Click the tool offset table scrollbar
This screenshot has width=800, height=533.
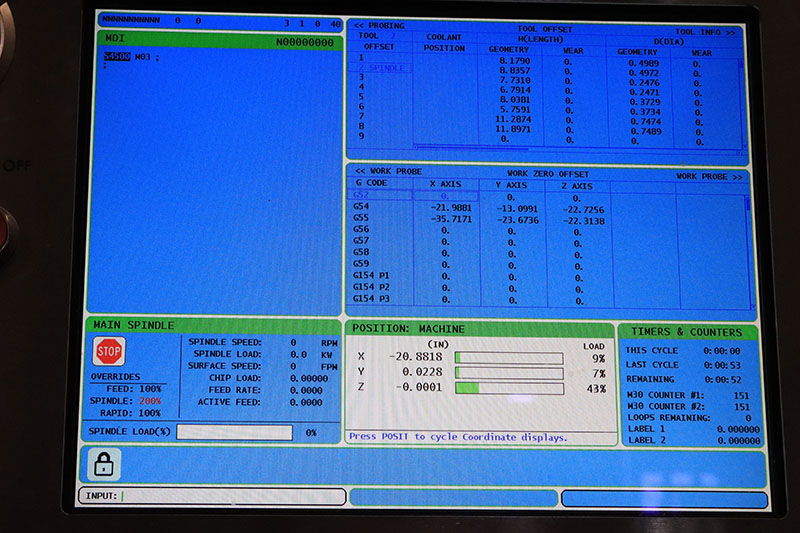pos(741,104)
